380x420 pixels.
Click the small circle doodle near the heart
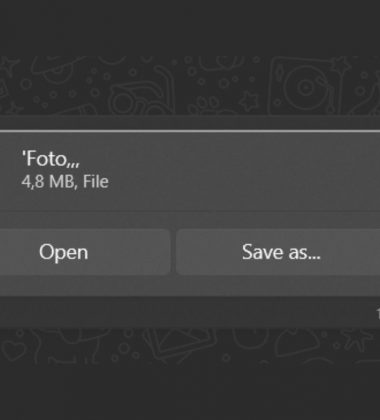123,348
